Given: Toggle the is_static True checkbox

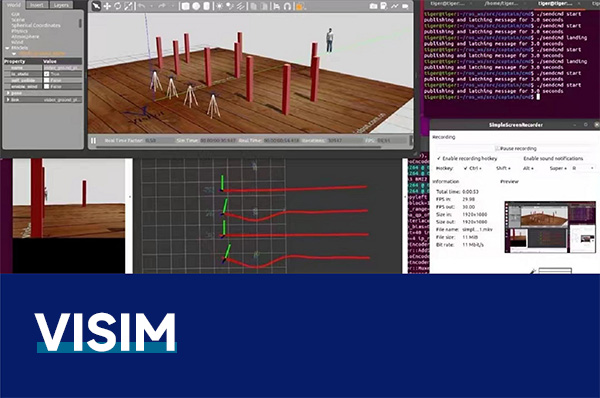Looking at the screenshot, I should click(47, 74).
